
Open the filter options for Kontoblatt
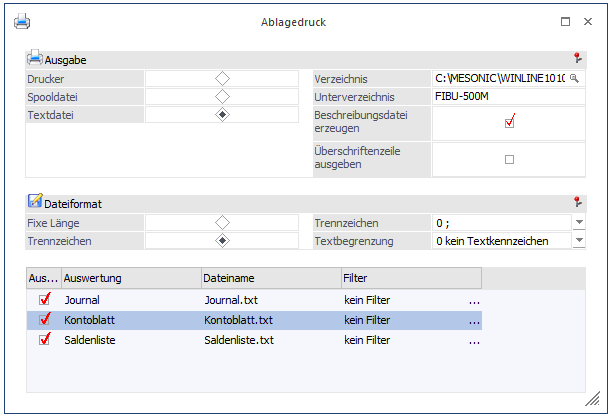474,320
